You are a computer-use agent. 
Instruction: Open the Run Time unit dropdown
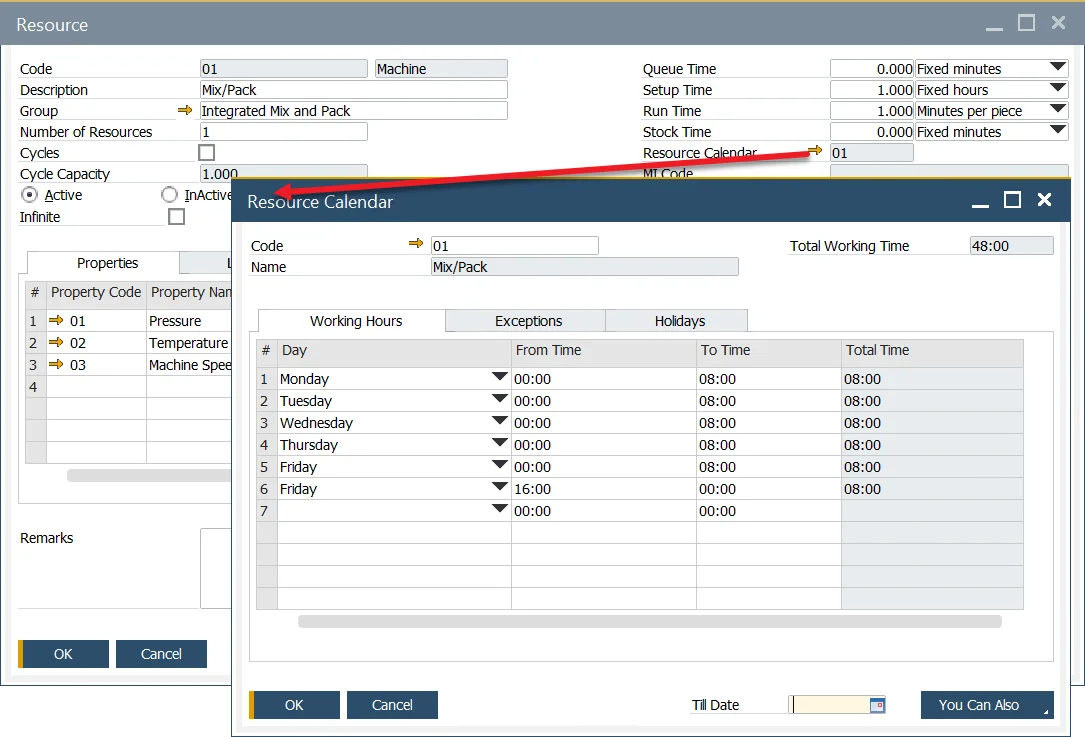(1058, 110)
